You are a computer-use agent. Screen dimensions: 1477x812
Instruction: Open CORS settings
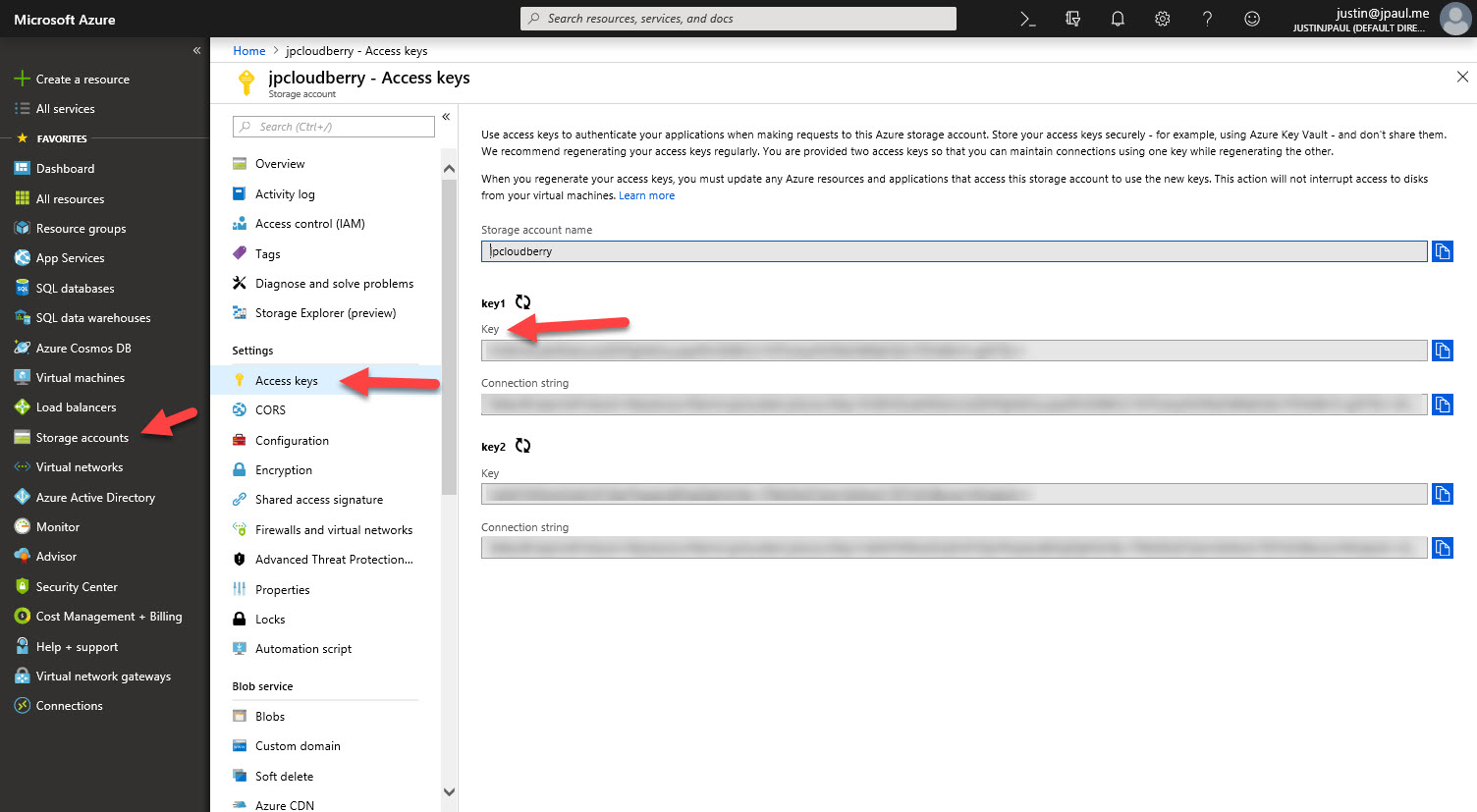click(x=270, y=410)
